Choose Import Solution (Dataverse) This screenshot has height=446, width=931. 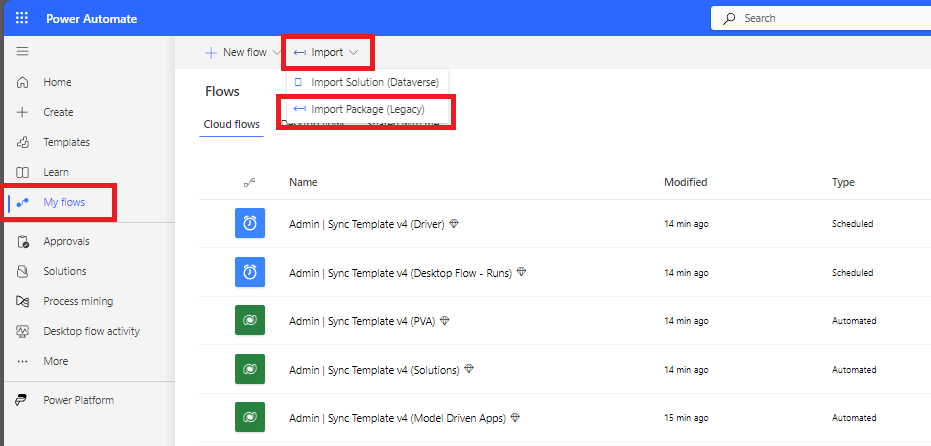click(368, 82)
